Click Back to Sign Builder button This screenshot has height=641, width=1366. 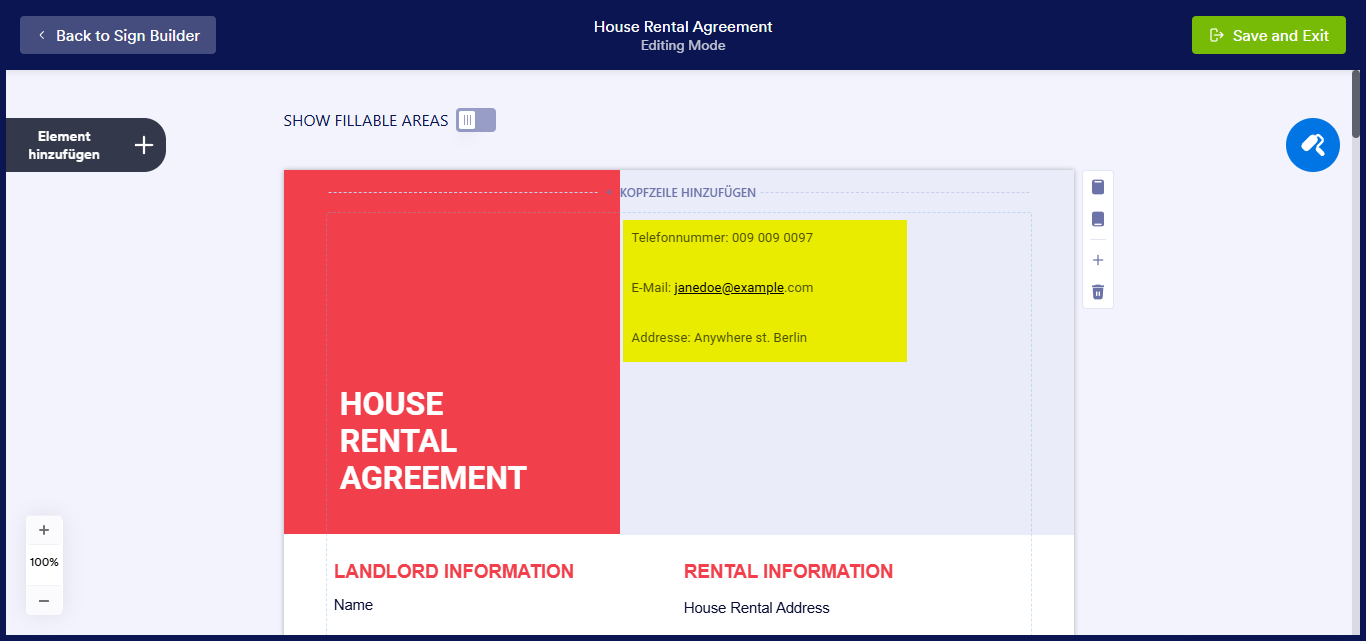[118, 35]
